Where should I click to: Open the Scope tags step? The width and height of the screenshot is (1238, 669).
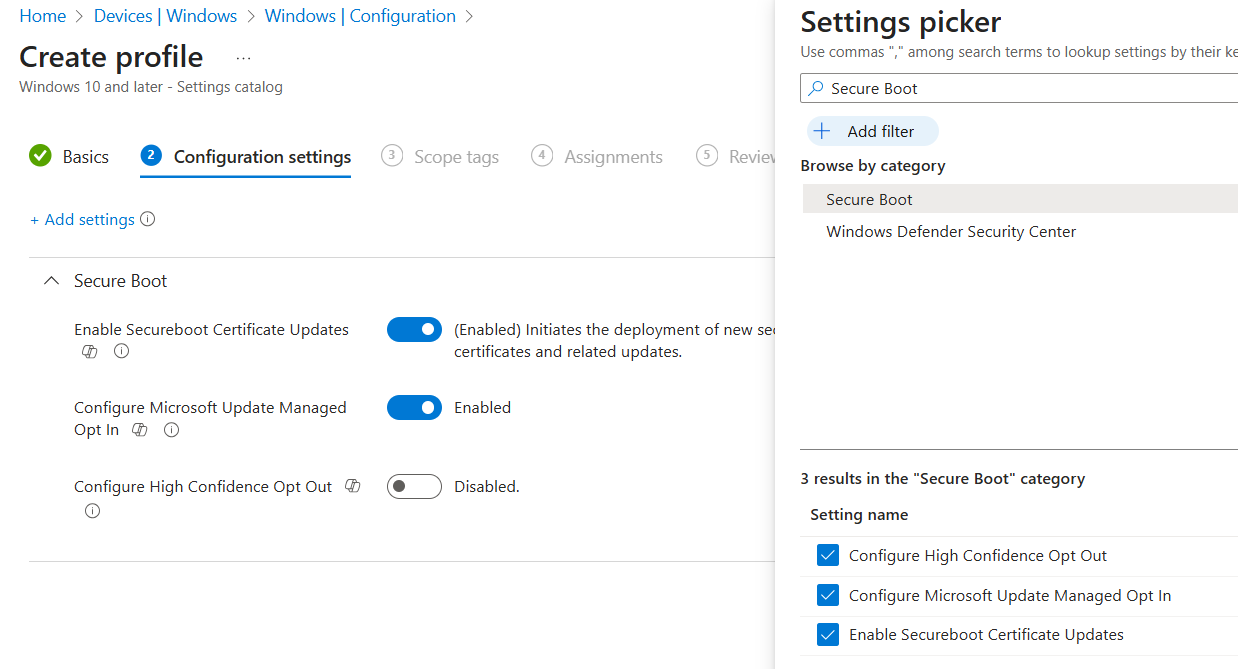[441, 157]
